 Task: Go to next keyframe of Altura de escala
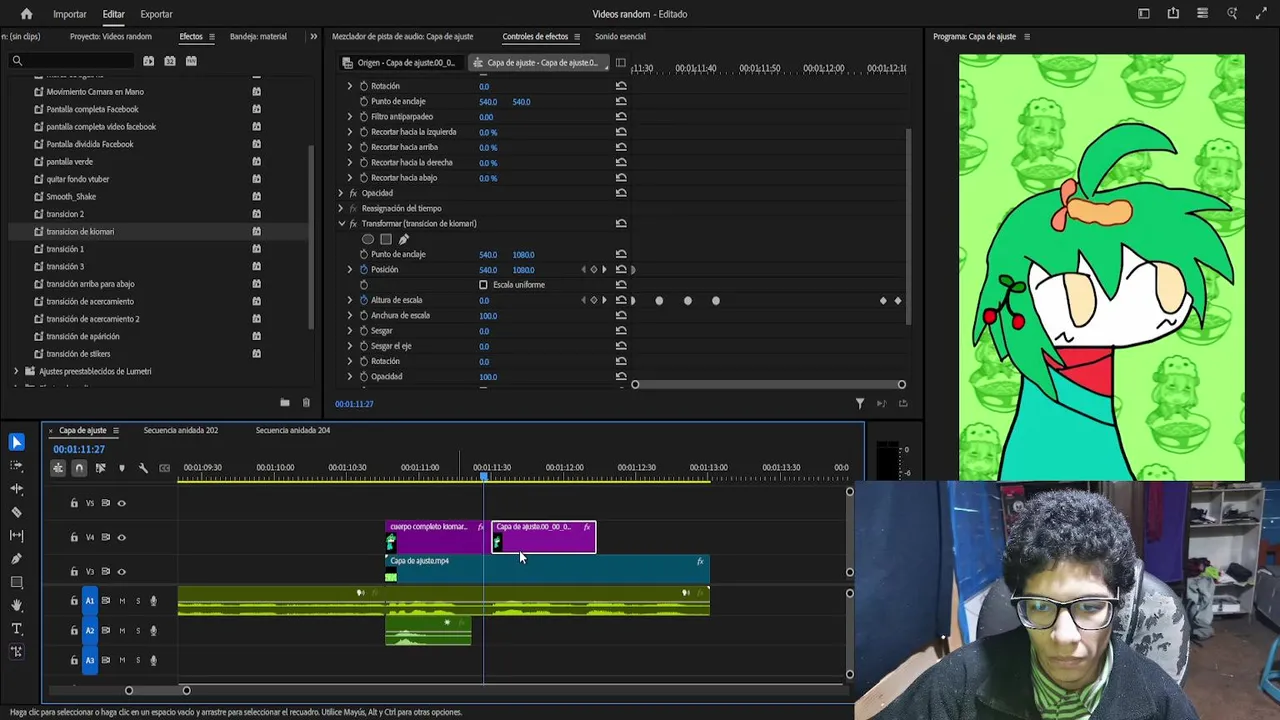tap(603, 300)
